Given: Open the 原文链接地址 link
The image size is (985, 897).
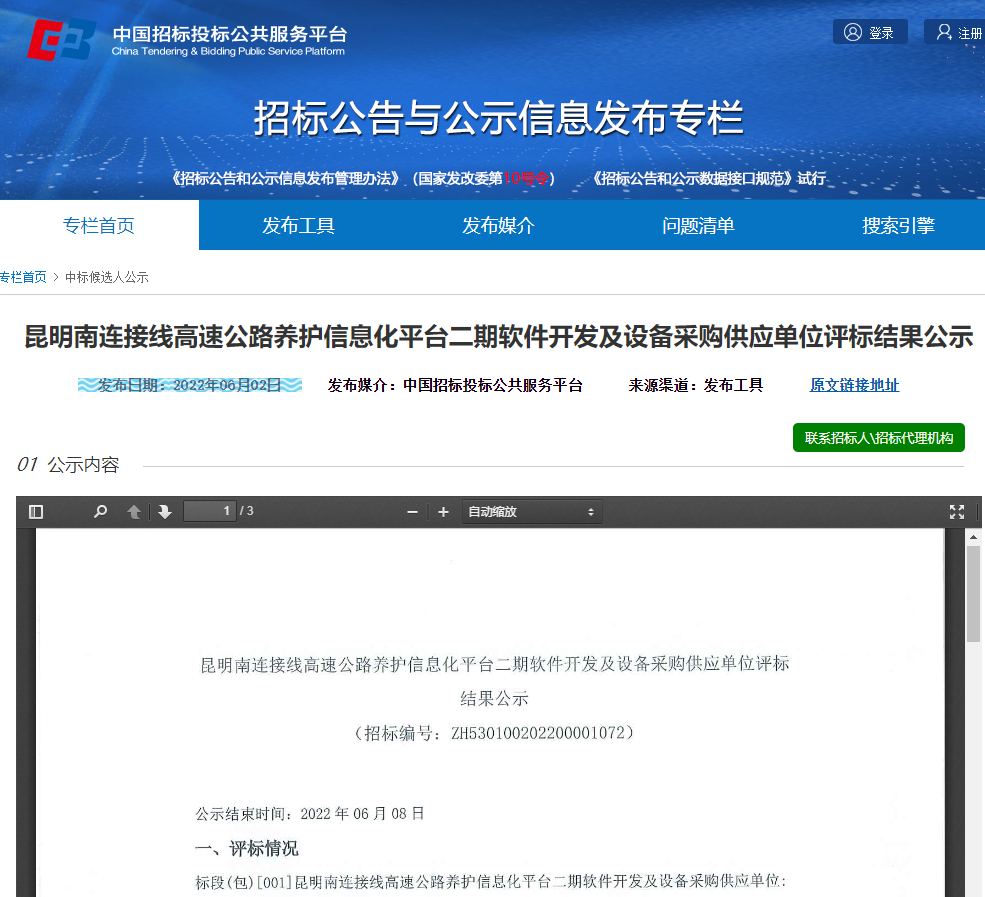Looking at the screenshot, I should tap(854, 385).
